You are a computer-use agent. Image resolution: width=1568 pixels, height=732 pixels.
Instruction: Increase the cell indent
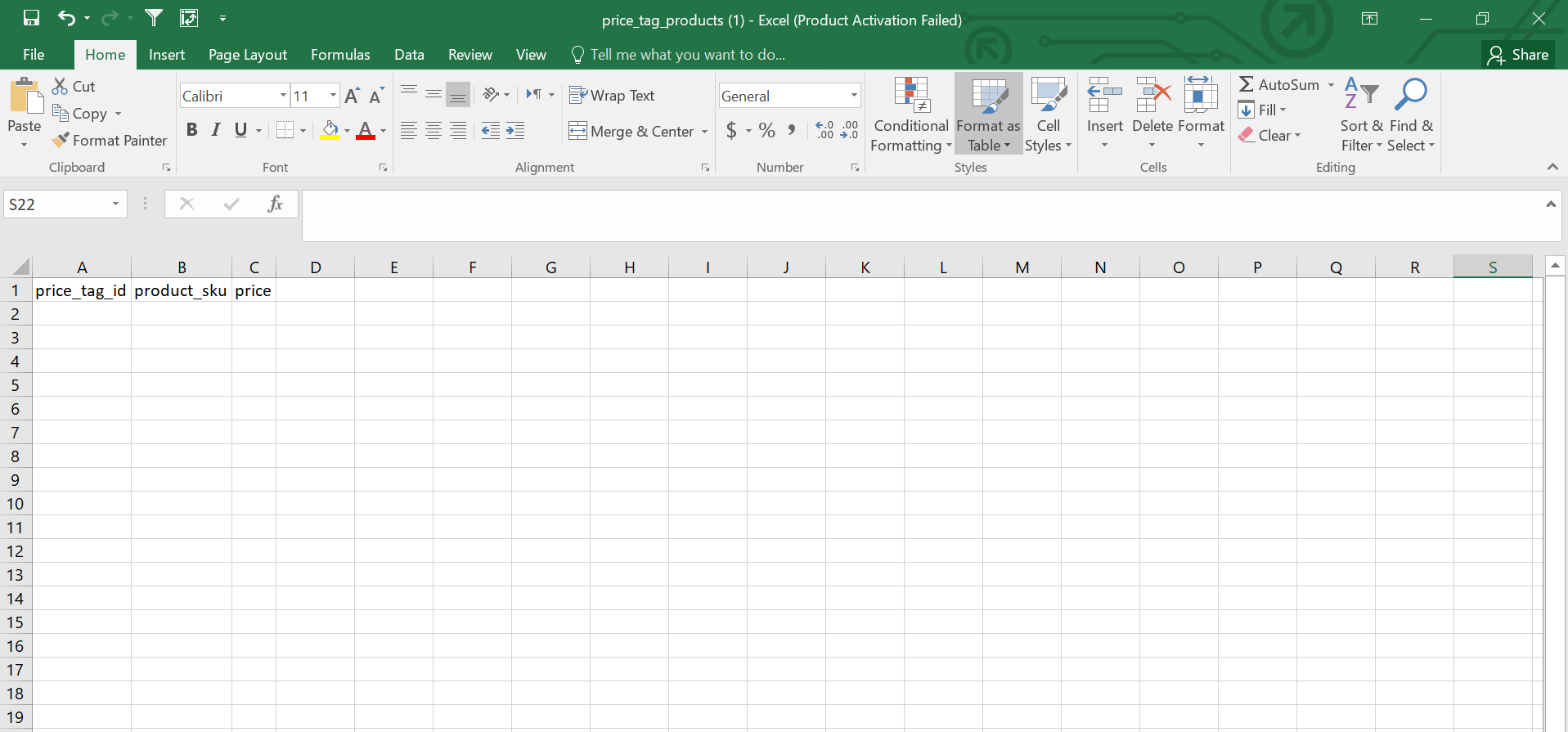[515, 130]
